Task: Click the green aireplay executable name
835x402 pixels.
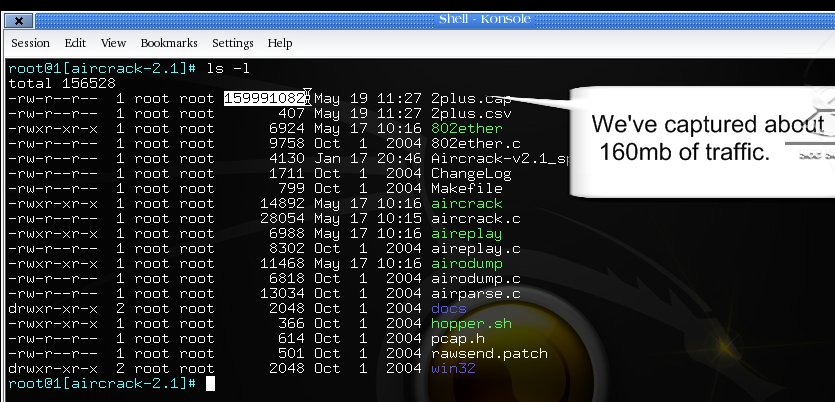Action: 466,234
